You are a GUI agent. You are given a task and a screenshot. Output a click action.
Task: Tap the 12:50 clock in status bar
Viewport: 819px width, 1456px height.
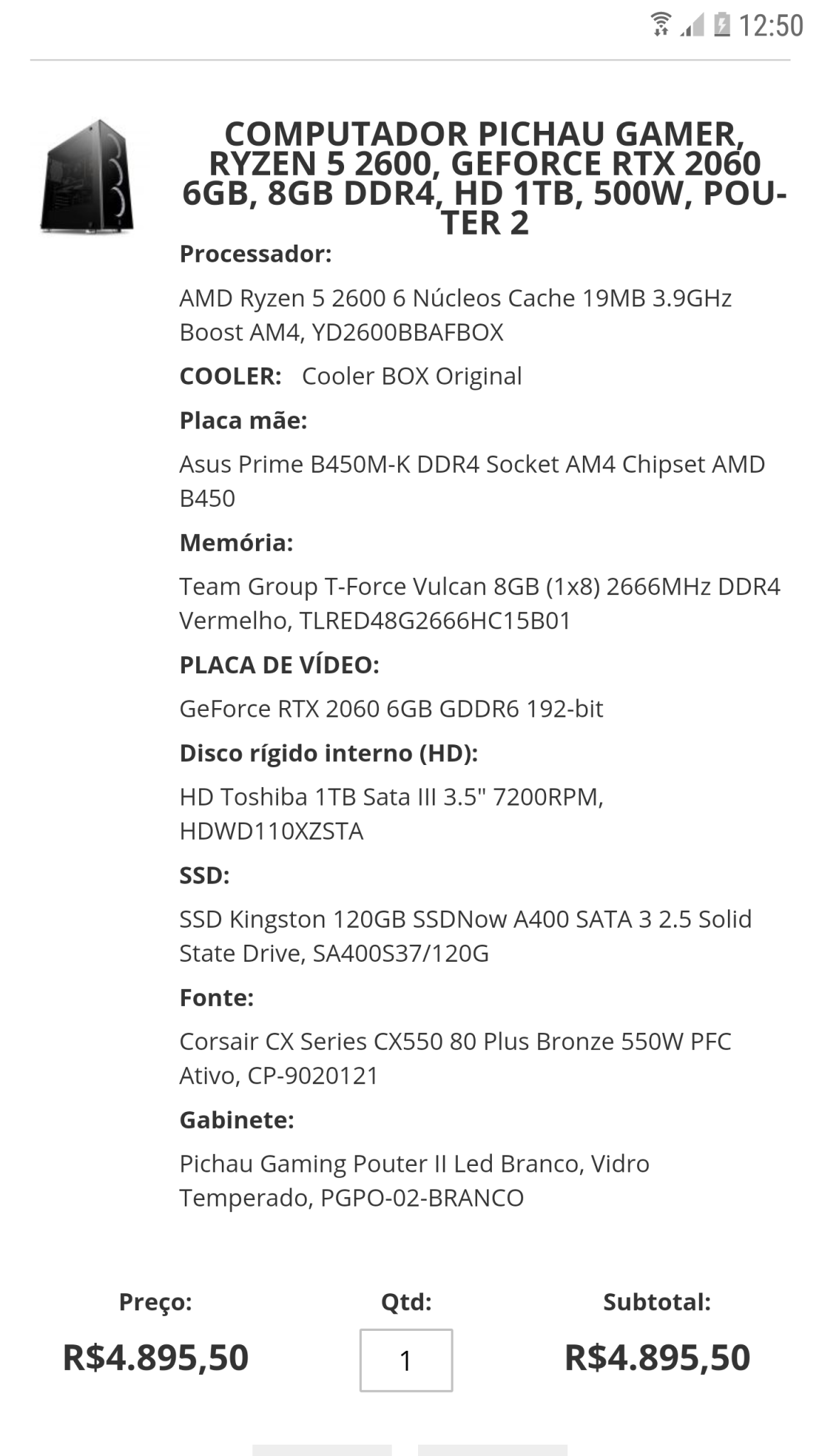point(771,26)
